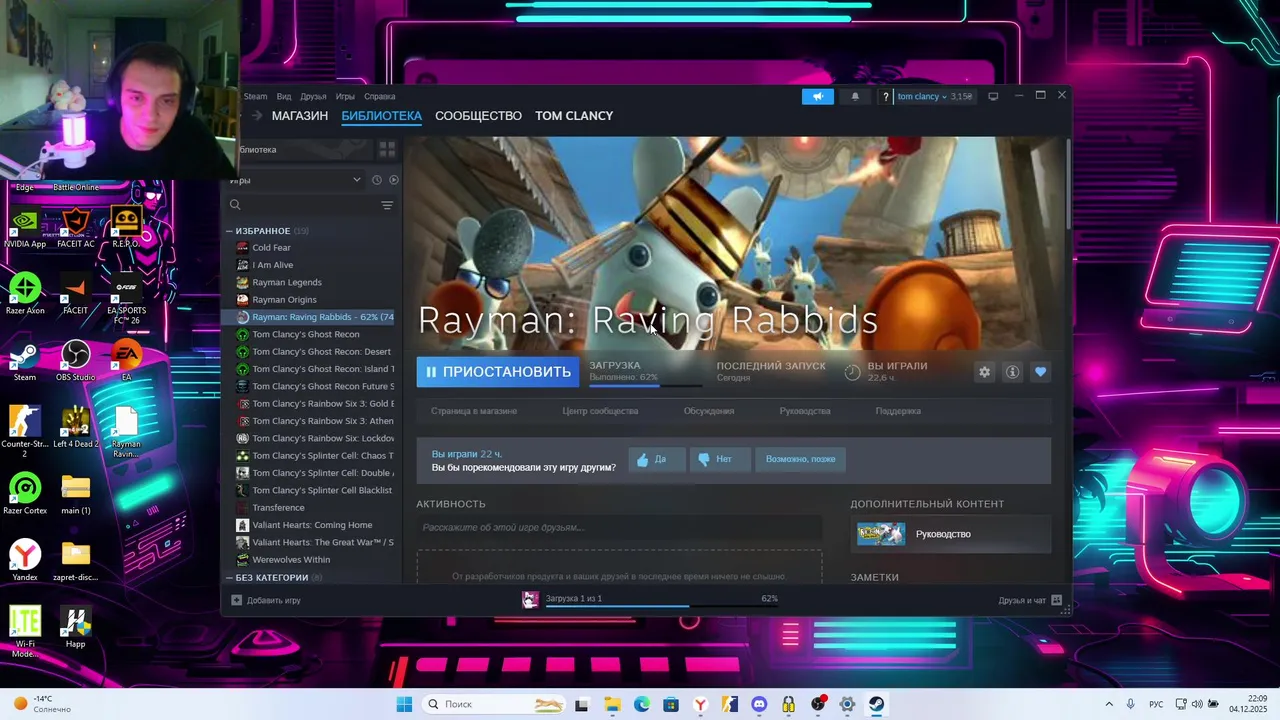This screenshot has width=1280, height=720.
Task: Open Центр сообщества link
Action: tap(600, 411)
